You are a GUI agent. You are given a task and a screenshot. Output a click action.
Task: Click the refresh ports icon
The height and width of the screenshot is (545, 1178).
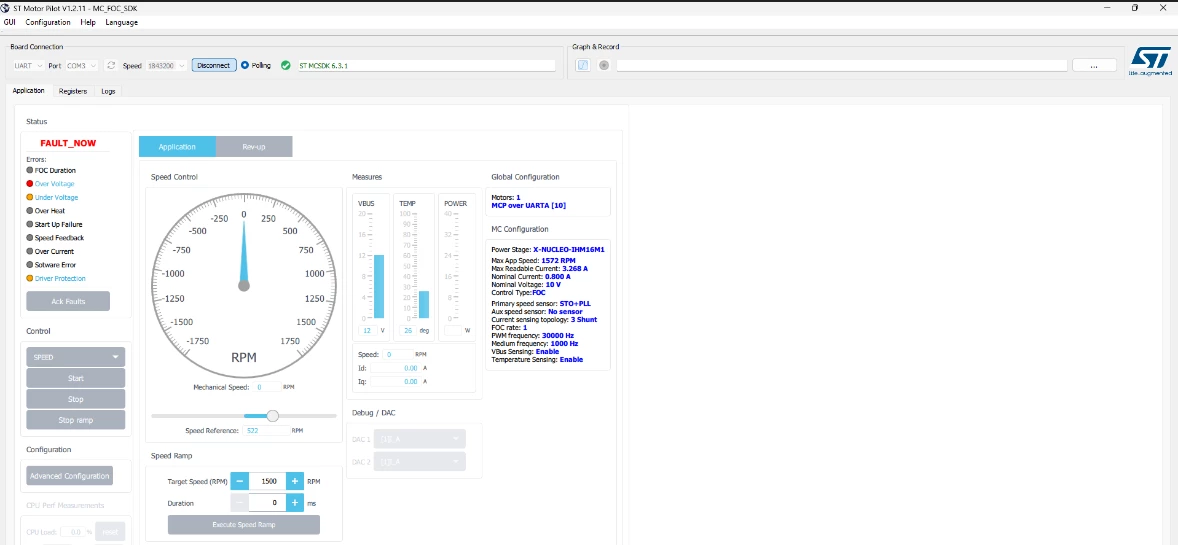(111, 65)
